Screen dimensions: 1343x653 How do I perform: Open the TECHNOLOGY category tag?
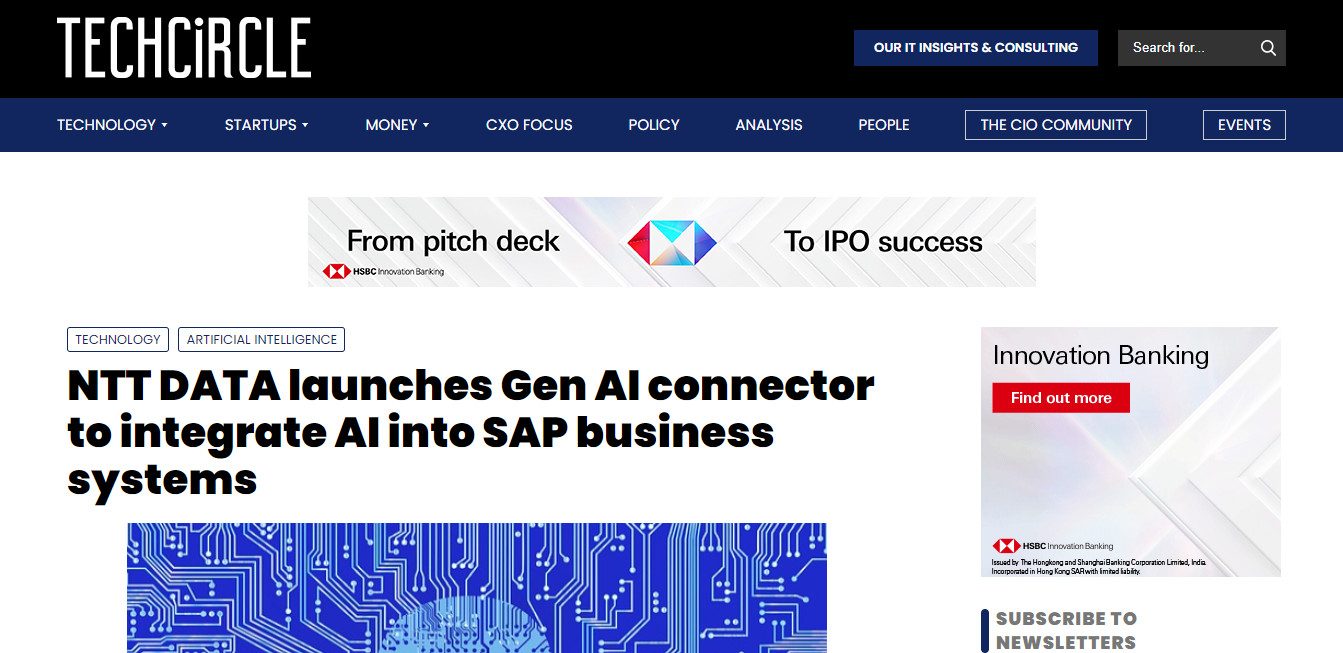click(x=117, y=339)
